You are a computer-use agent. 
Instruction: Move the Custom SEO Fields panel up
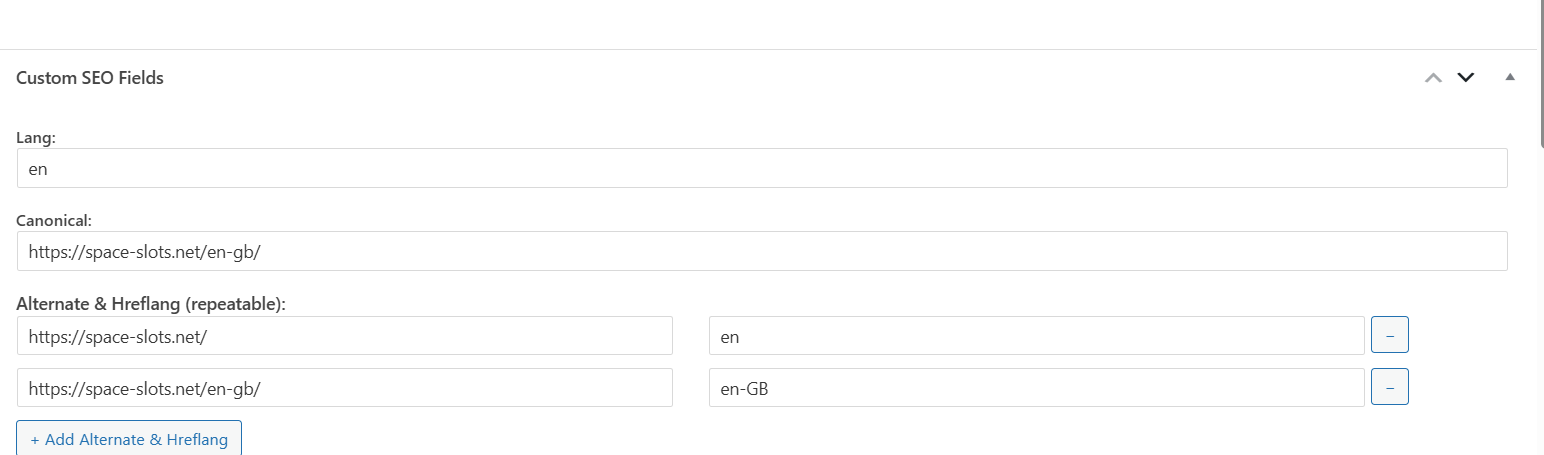point(1433,78)
